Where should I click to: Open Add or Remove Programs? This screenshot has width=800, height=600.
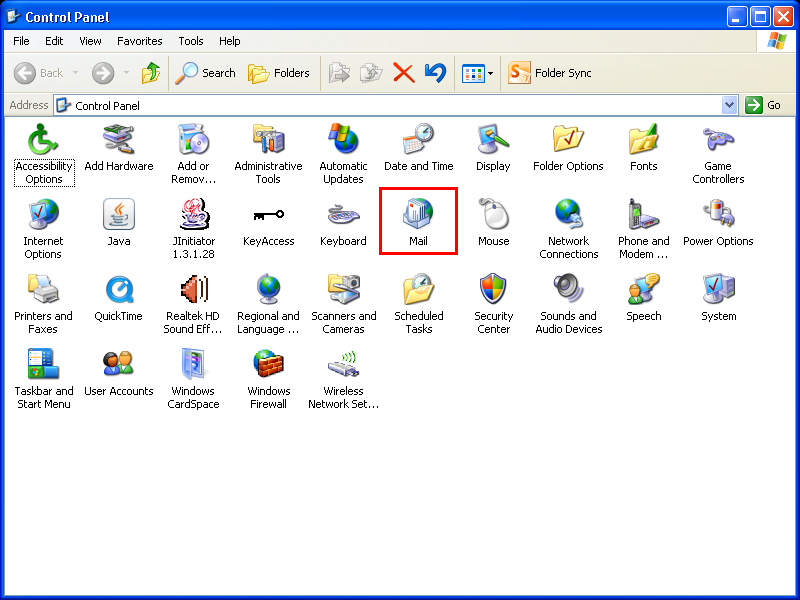[x=193, y=155]
